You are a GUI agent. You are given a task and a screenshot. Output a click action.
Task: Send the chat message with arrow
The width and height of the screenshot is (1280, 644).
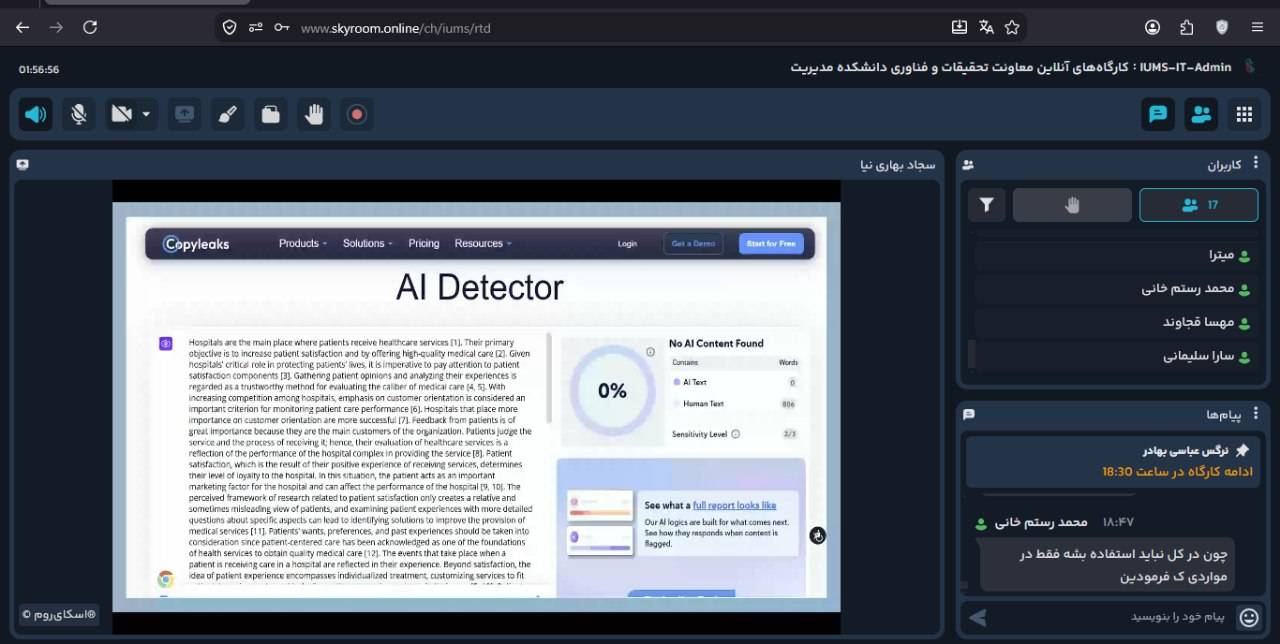click(978, 617)
